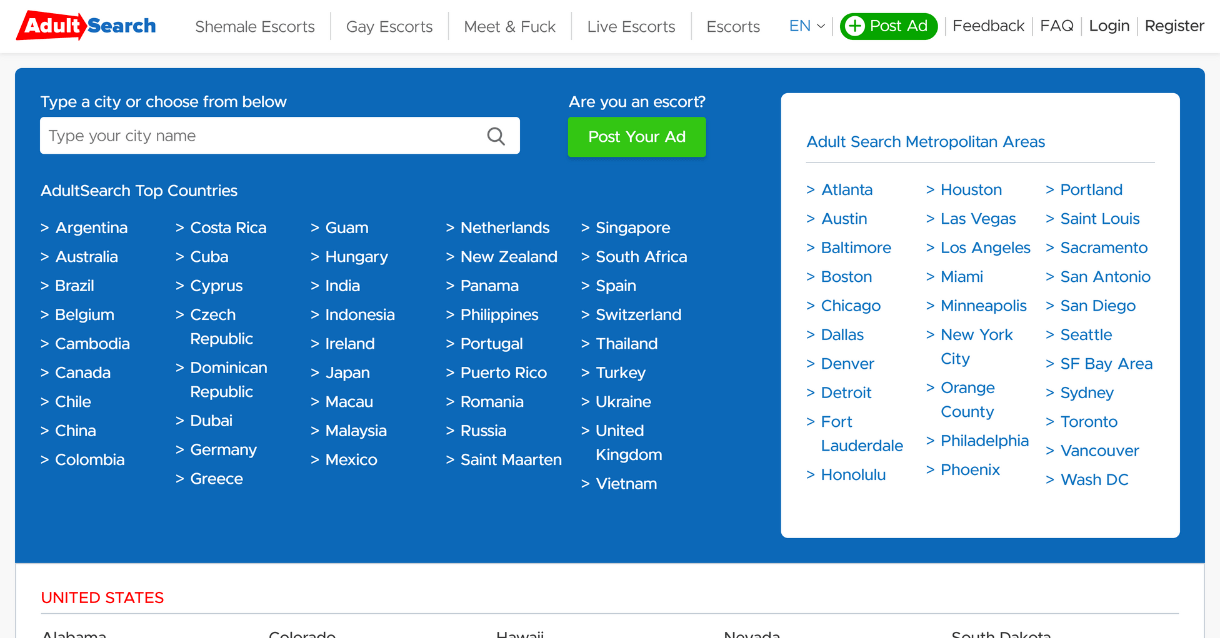Open the New Zealand country link
The width and height of the screenshot is (1220, 638).
(508, 257)
